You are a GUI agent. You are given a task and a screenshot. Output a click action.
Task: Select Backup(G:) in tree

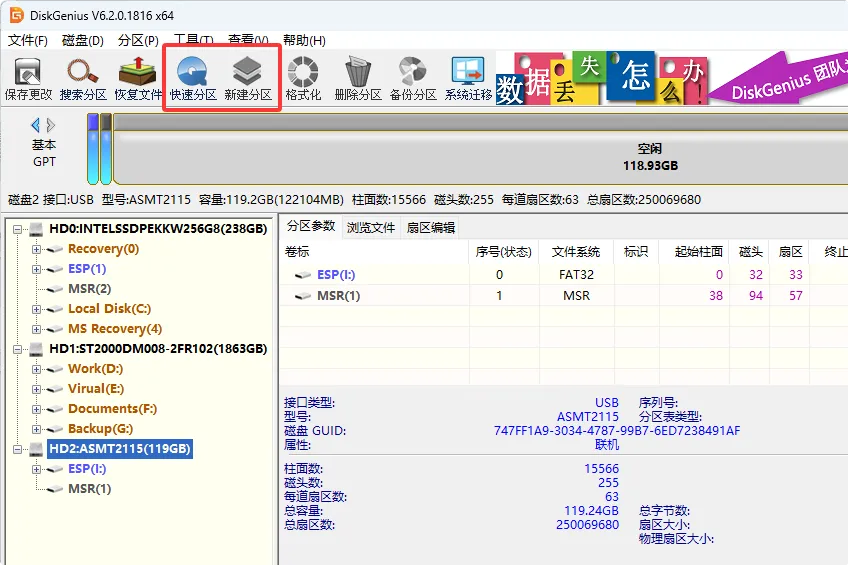100,429
